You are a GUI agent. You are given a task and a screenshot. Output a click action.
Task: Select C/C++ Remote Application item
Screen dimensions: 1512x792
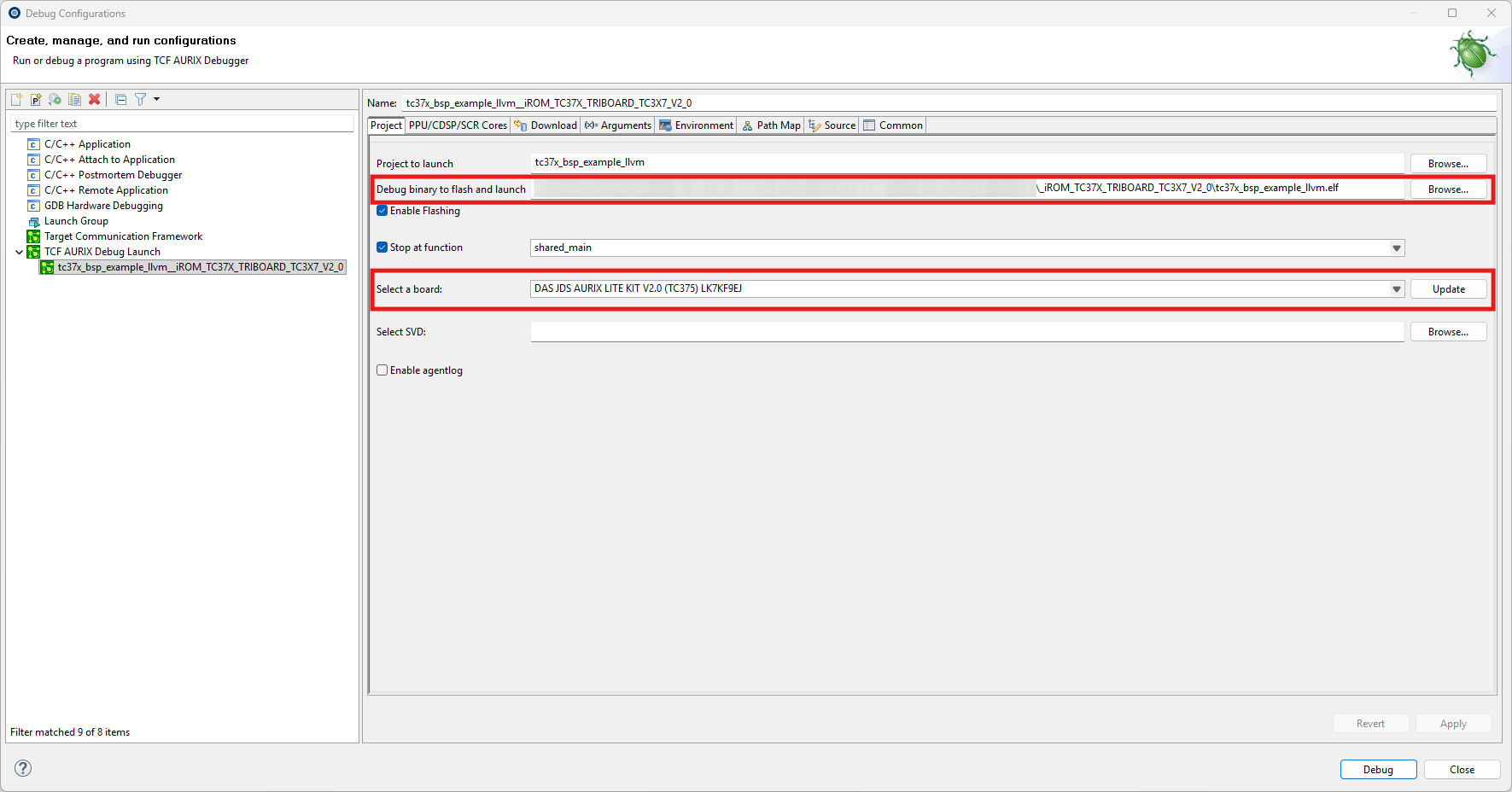pos(106,190)
